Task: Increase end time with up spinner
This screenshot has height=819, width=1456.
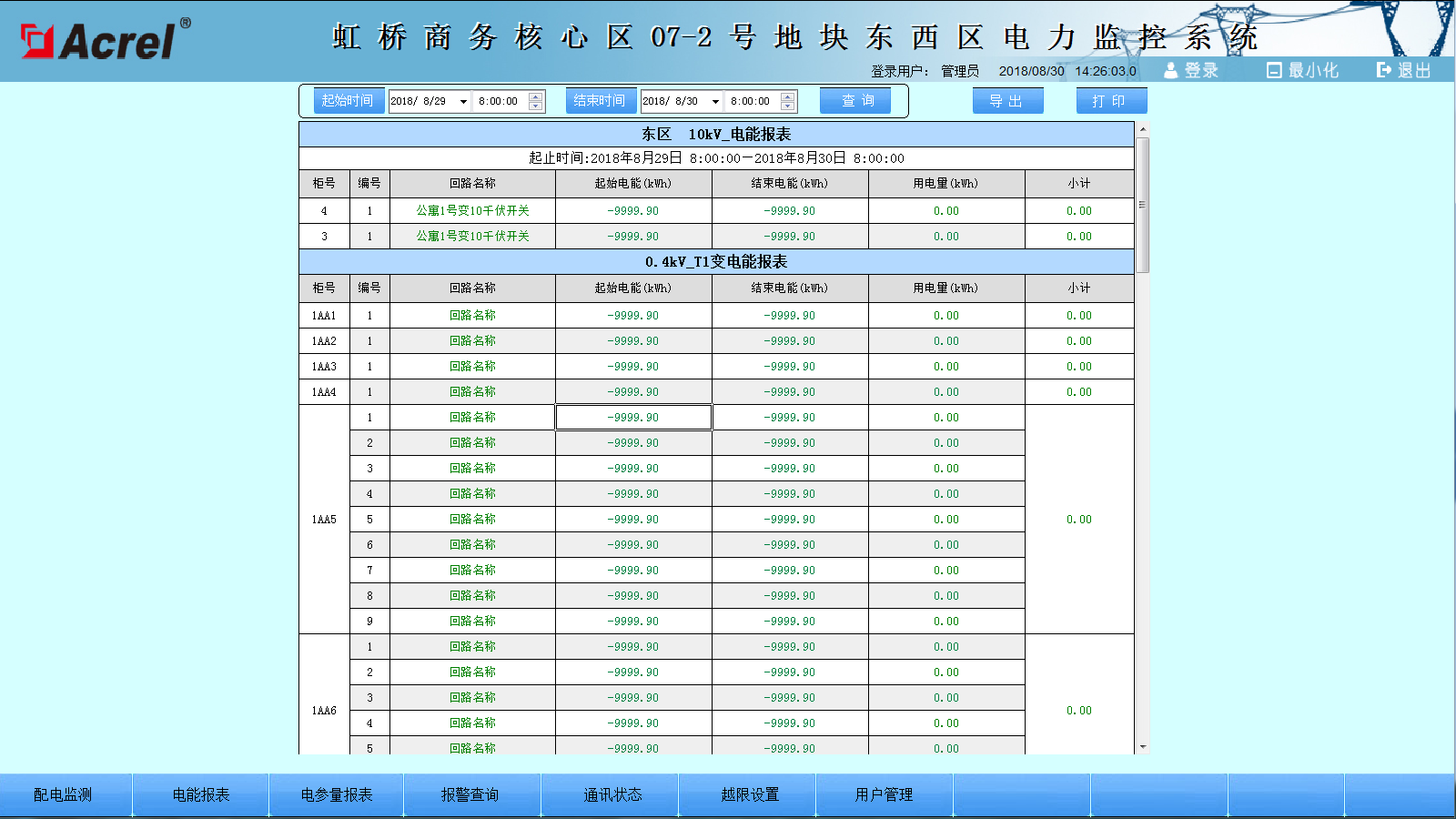Action: point(788,96)
